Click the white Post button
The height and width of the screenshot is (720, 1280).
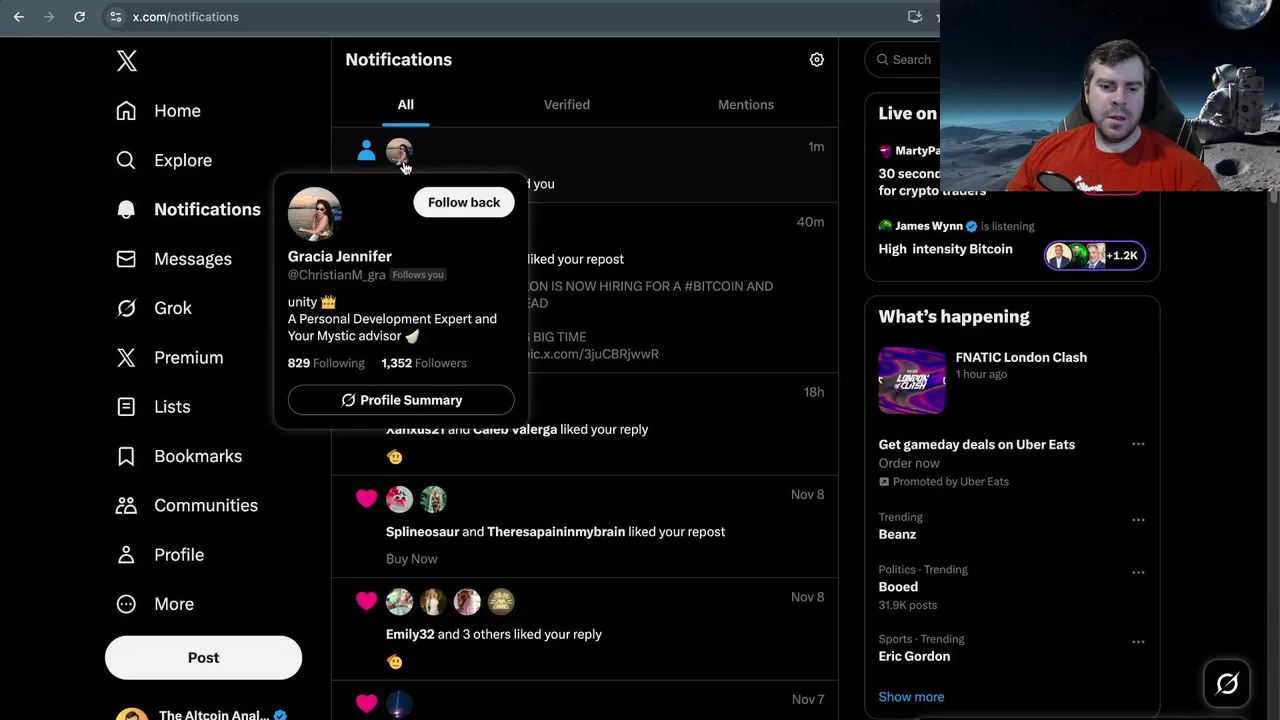(203, 658)
